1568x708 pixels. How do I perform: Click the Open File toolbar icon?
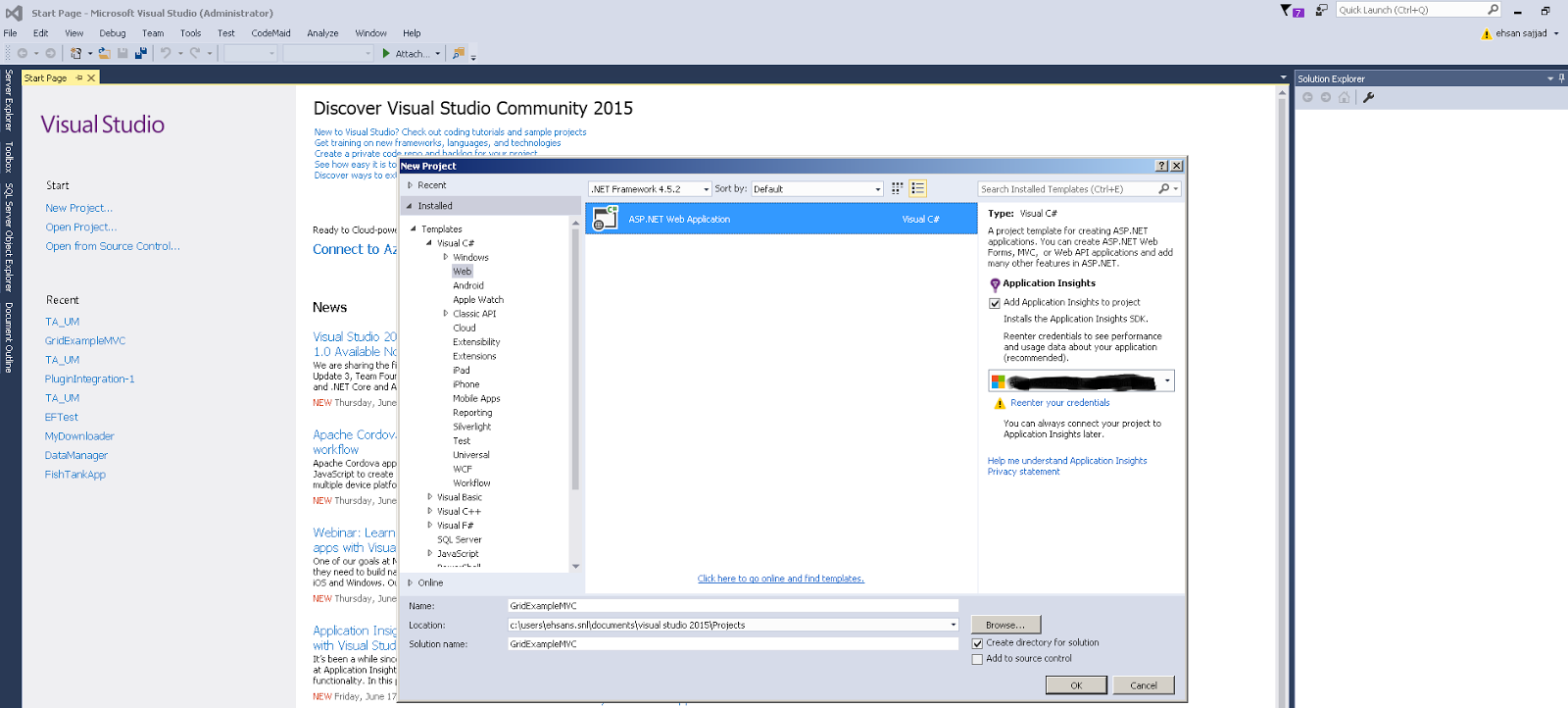(104, 53)
